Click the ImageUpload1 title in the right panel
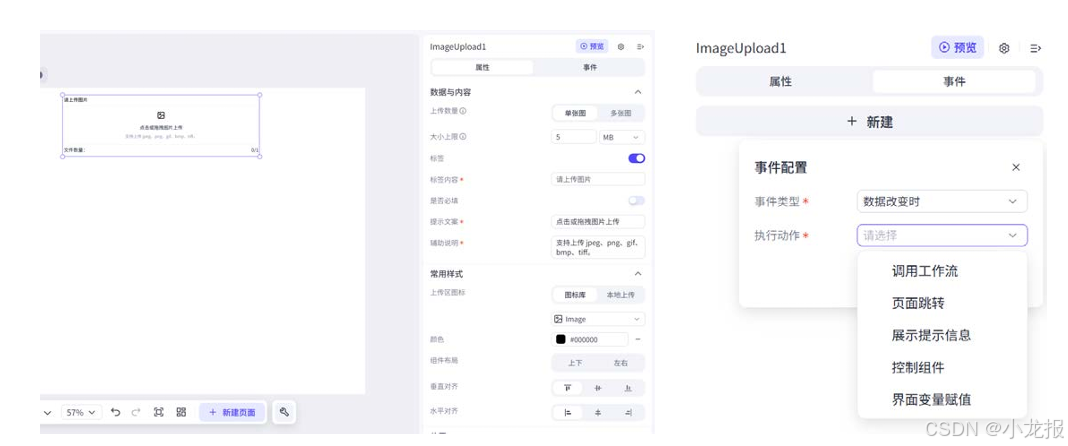 coord(741,48)
